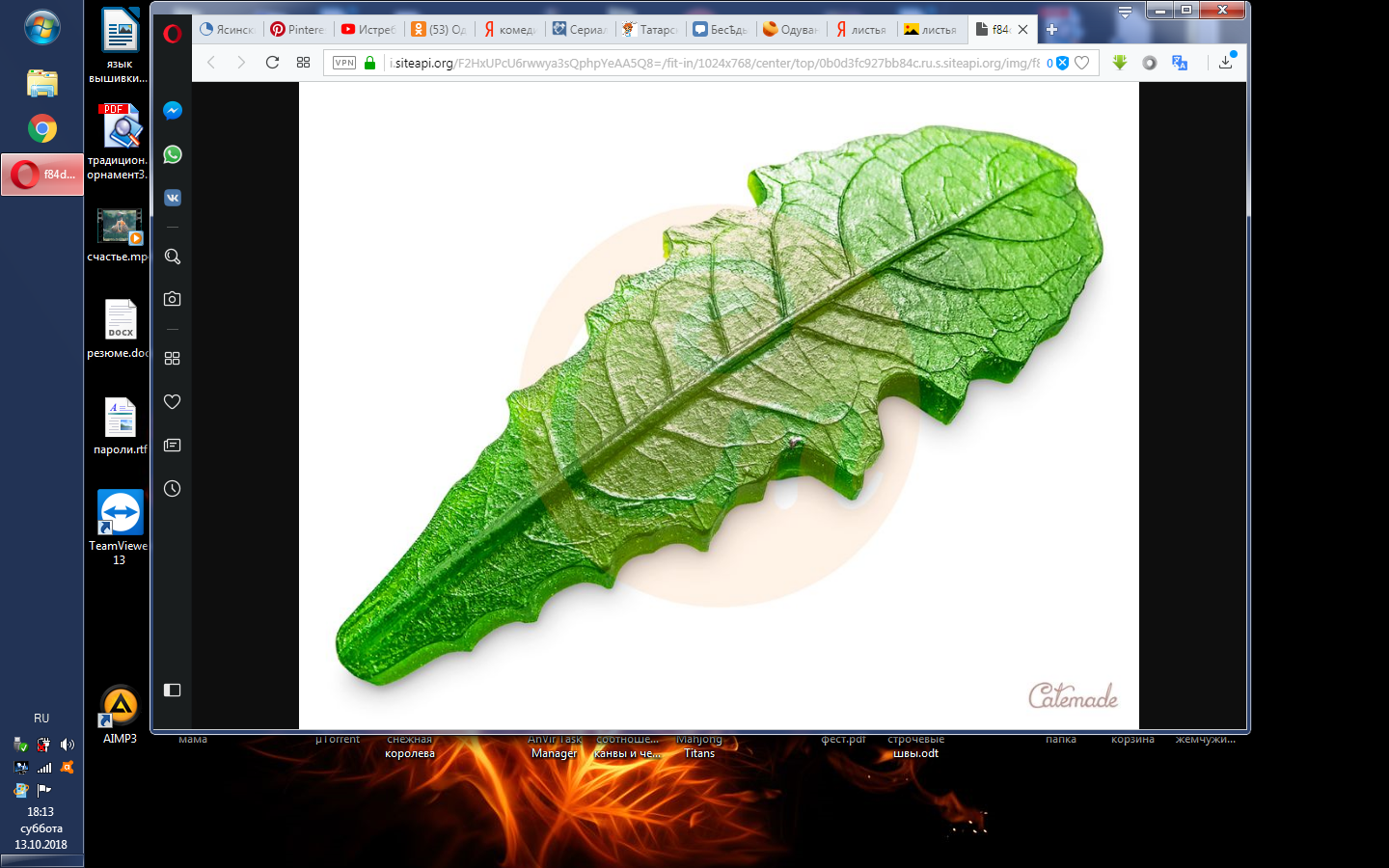Toggle the VPN badge in address bar
Viewport: 1389px width, 868px height.
coord(344,63)
